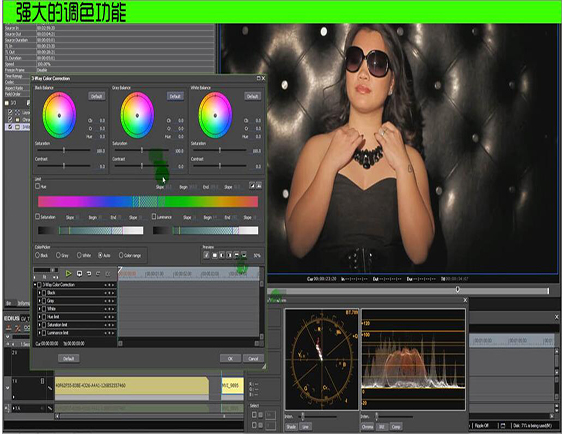Viewport: 563px width, 434px height.
Task: Select the right-half split Preview icon
Action: pyautogui.click(x=229, y=255)
